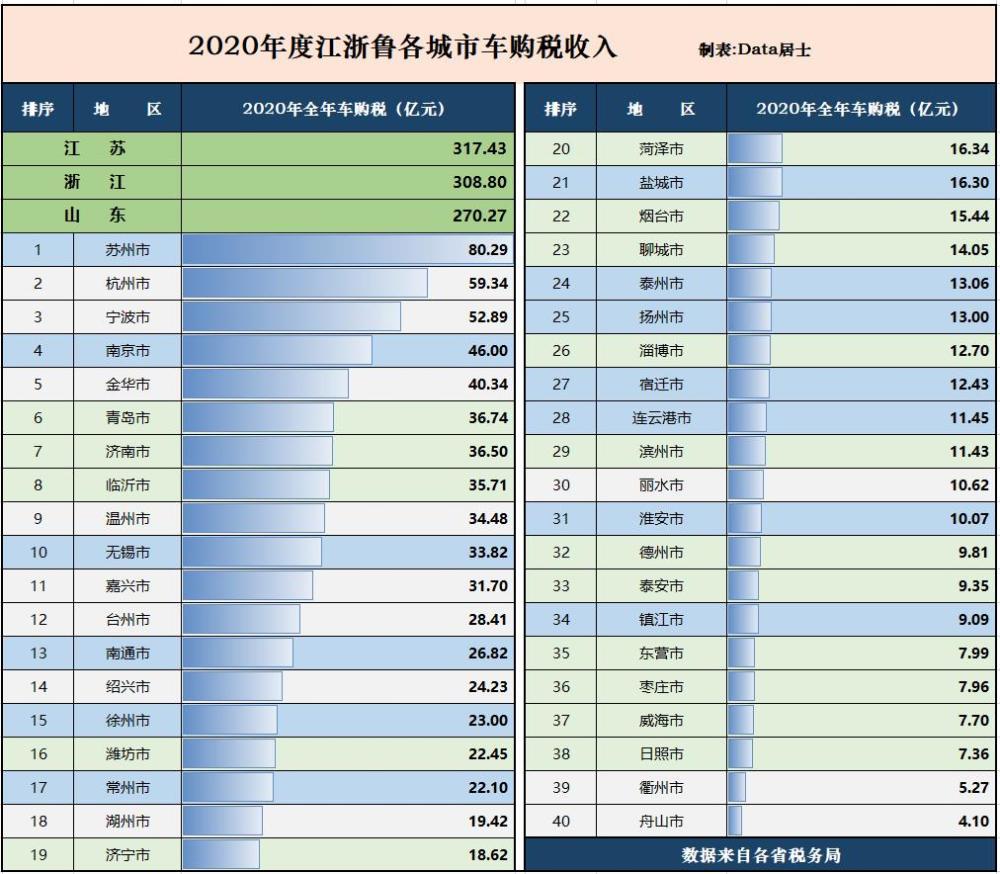
Task: Click the 菏泽市 city name cell
Action: pyautogui.click(x=661, y=149)
